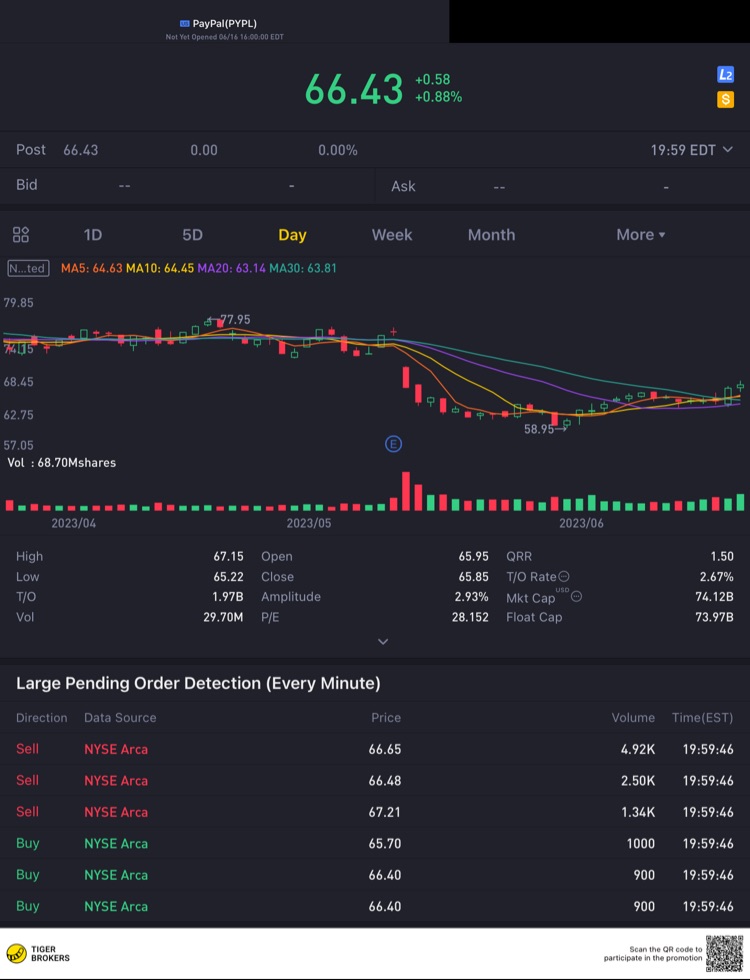Tap the Large Pending Order Detection heading
The height and width of the screenshot is (980, 750).
point(198,683)
